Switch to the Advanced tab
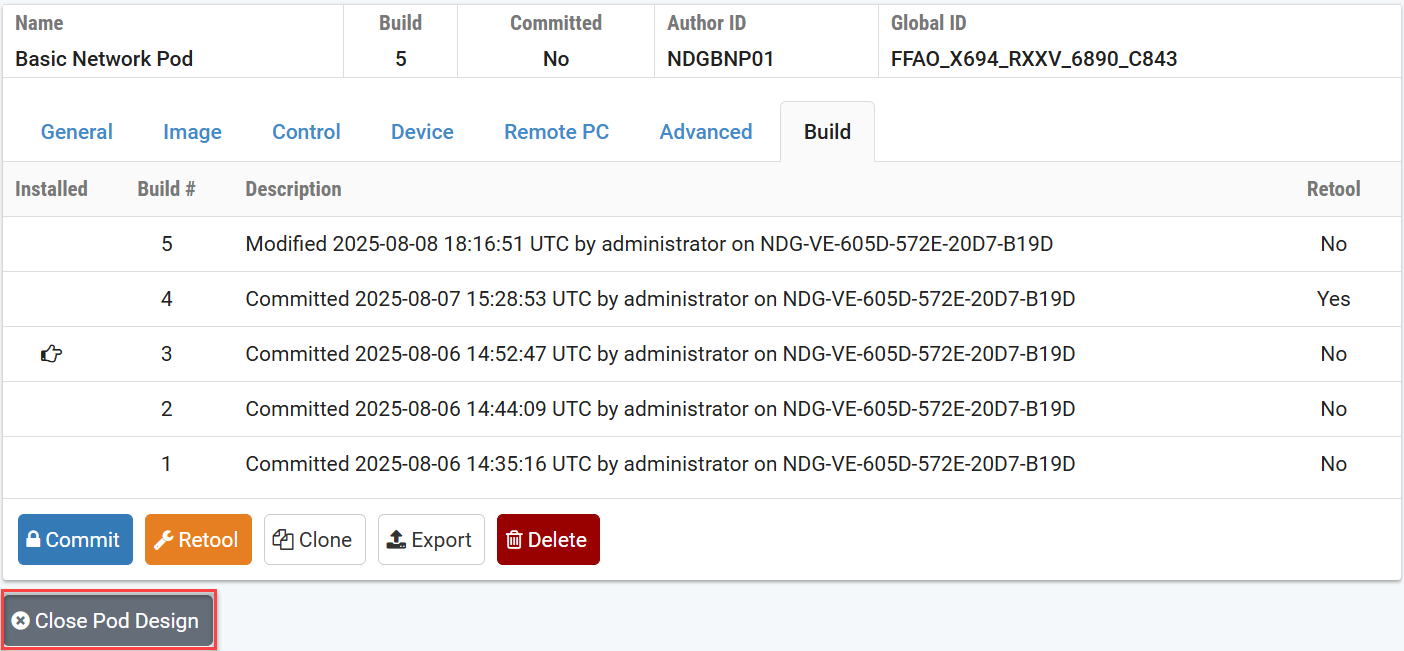1404x651 pixels. tap(706, 132)
